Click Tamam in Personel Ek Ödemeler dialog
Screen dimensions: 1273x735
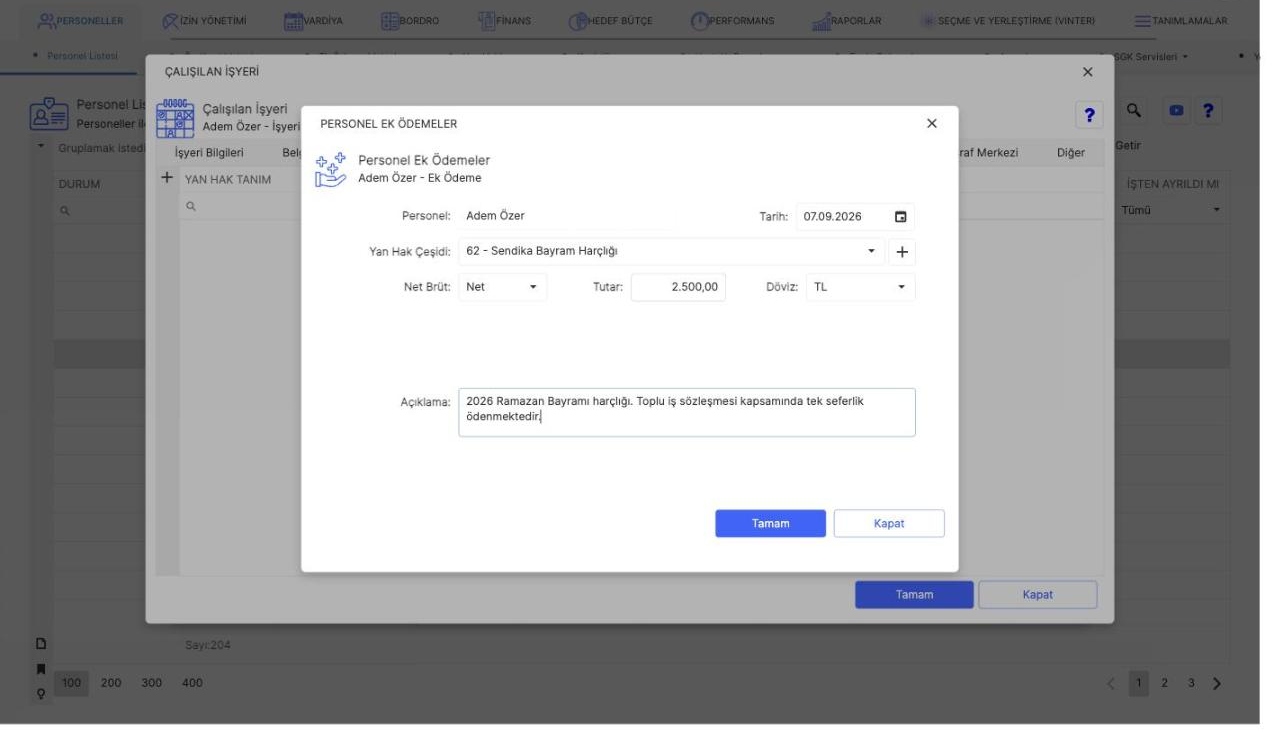click(x=770, y=524)
